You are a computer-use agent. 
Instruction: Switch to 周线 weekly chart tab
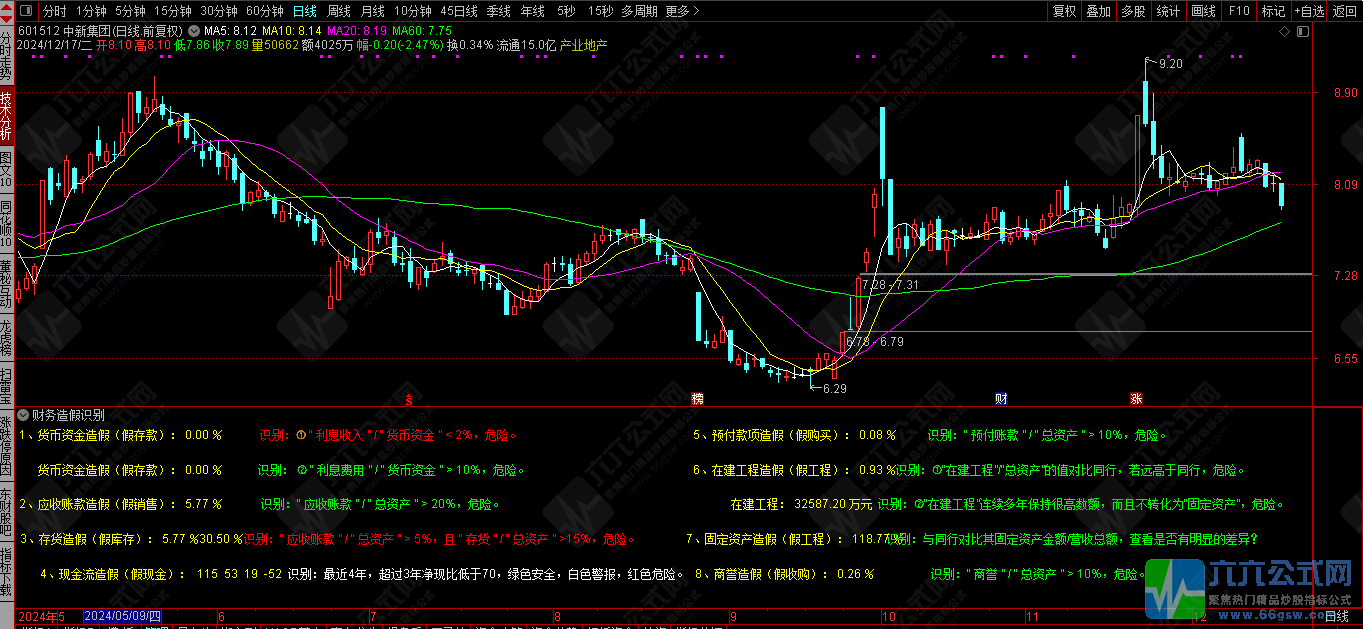pyautogui.click(x=339, y=11)
